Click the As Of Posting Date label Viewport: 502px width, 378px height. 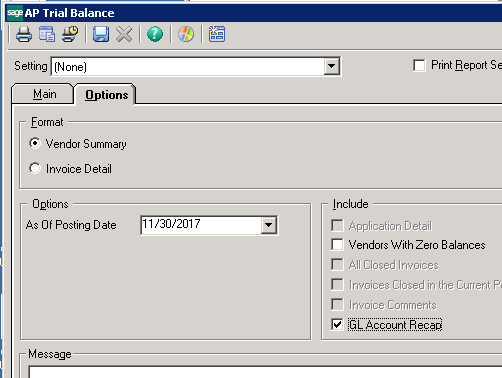point(71,225)
